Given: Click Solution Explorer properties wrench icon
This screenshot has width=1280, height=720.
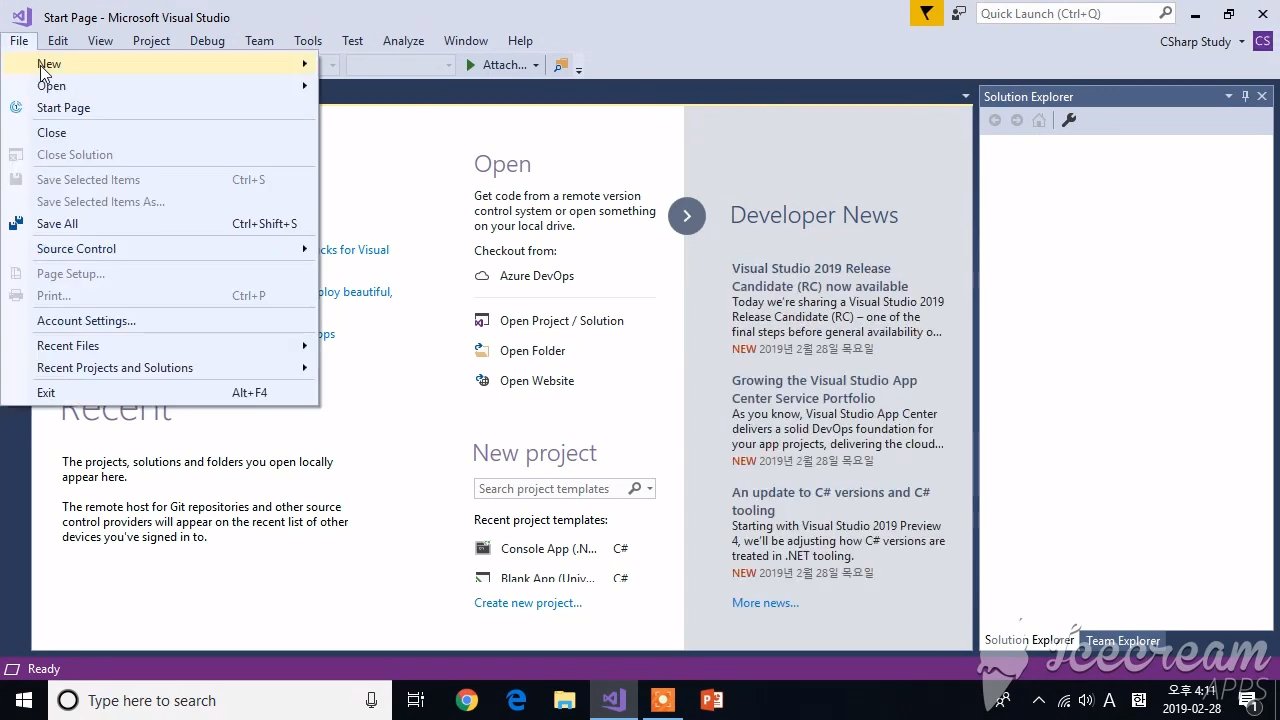Looking at the screenshot, I should click(1068, 120).
